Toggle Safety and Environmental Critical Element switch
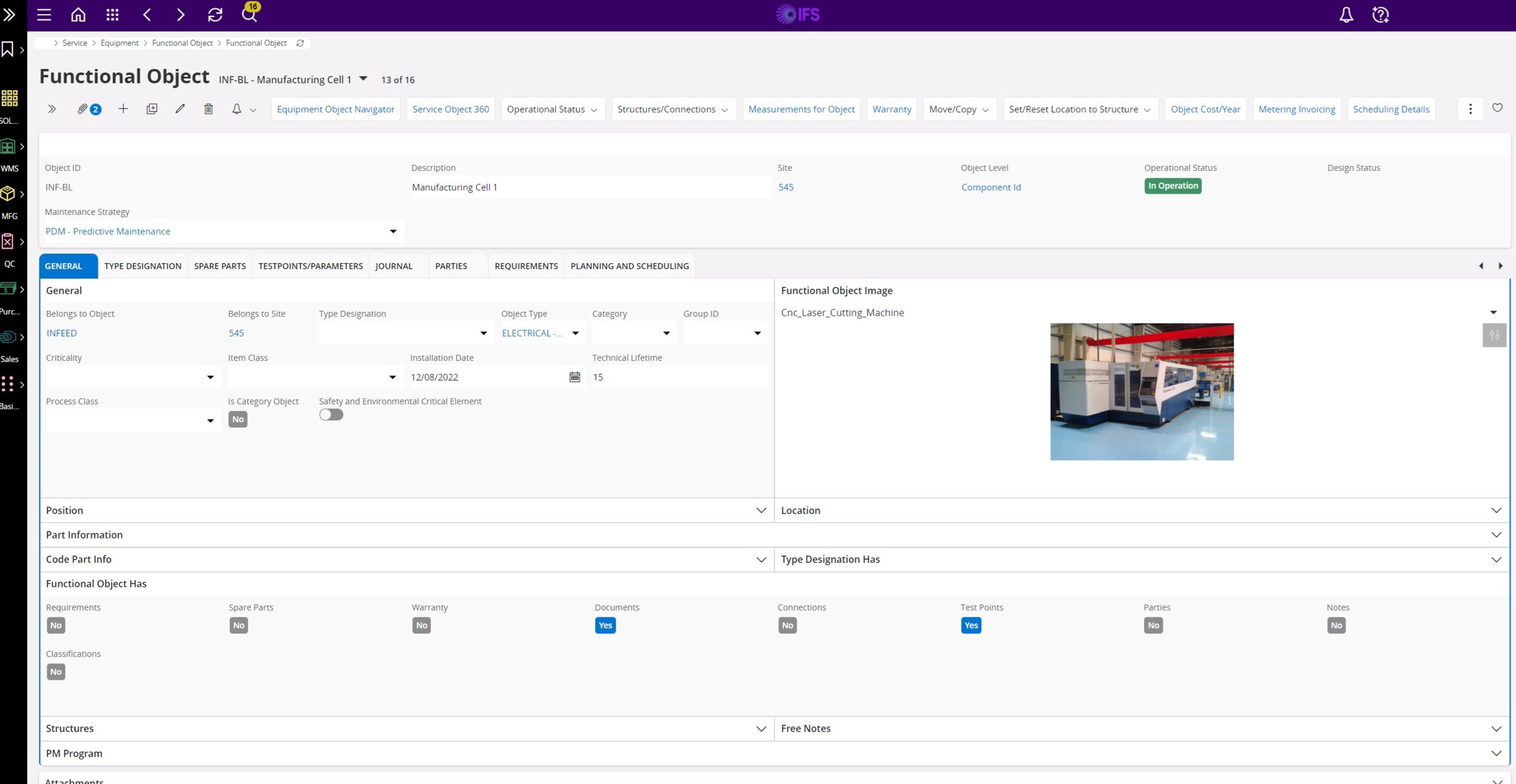The width and height of the screenshot is (1516, 784). tap(331, 415)
